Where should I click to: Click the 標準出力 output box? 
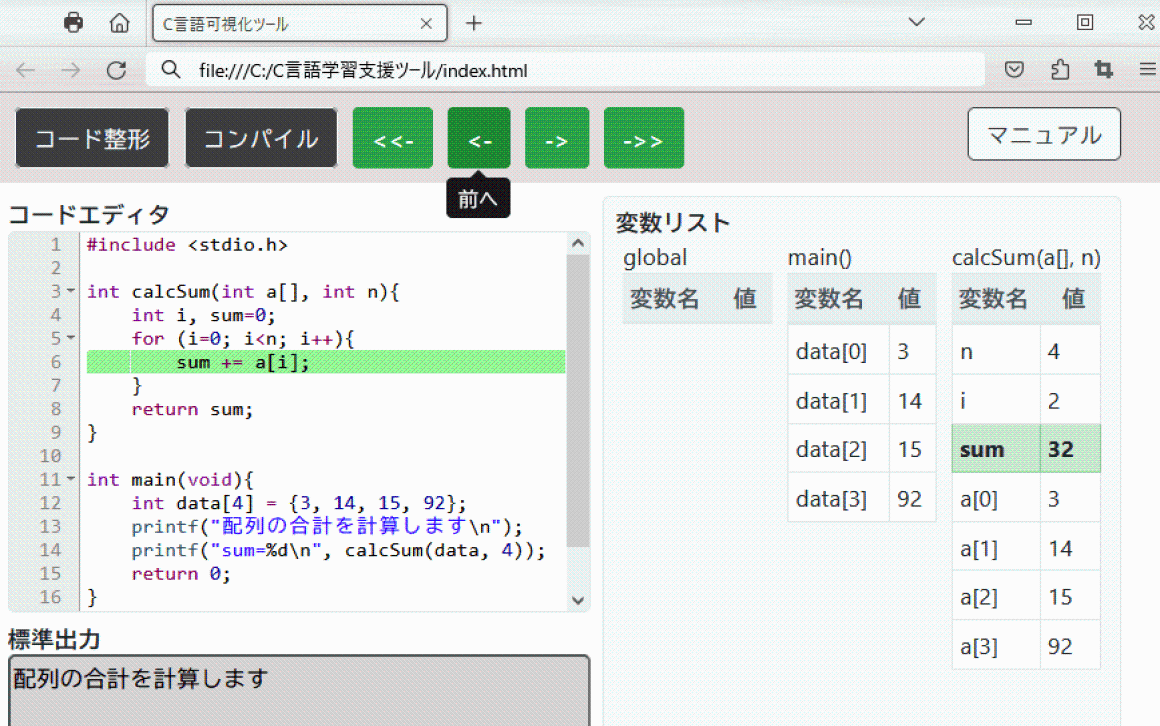(x=299, y=690)
